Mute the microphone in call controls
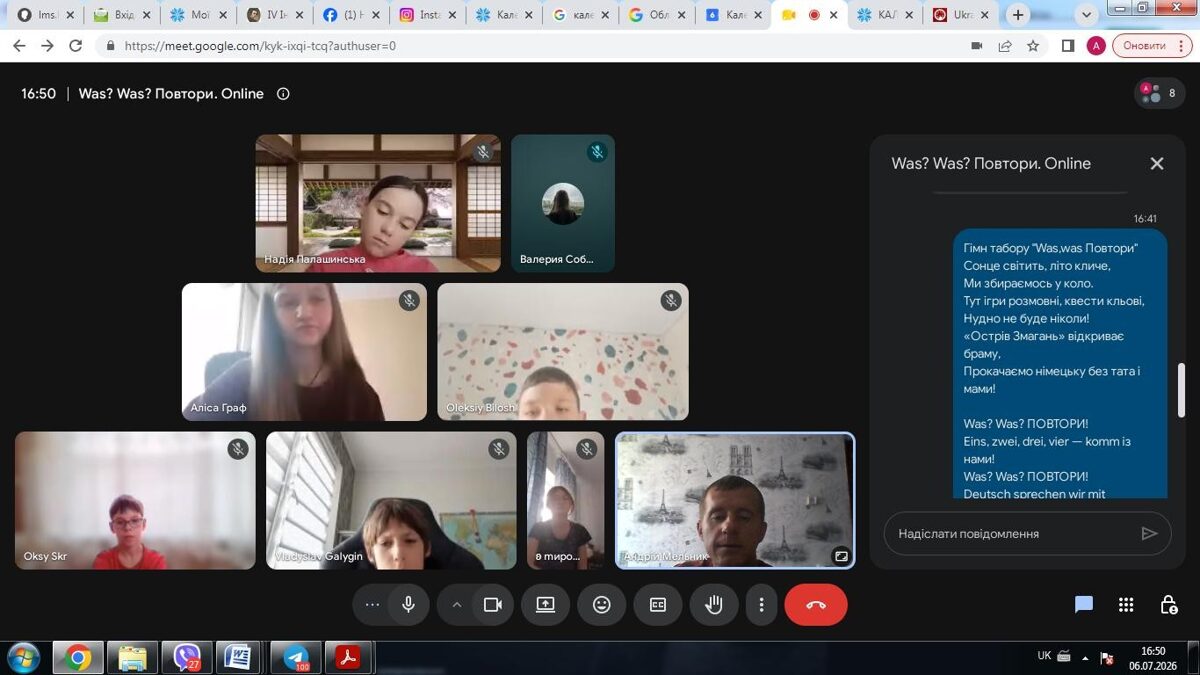The height and width of the screenshot is (675, 1200). click(x=408, y=604)
